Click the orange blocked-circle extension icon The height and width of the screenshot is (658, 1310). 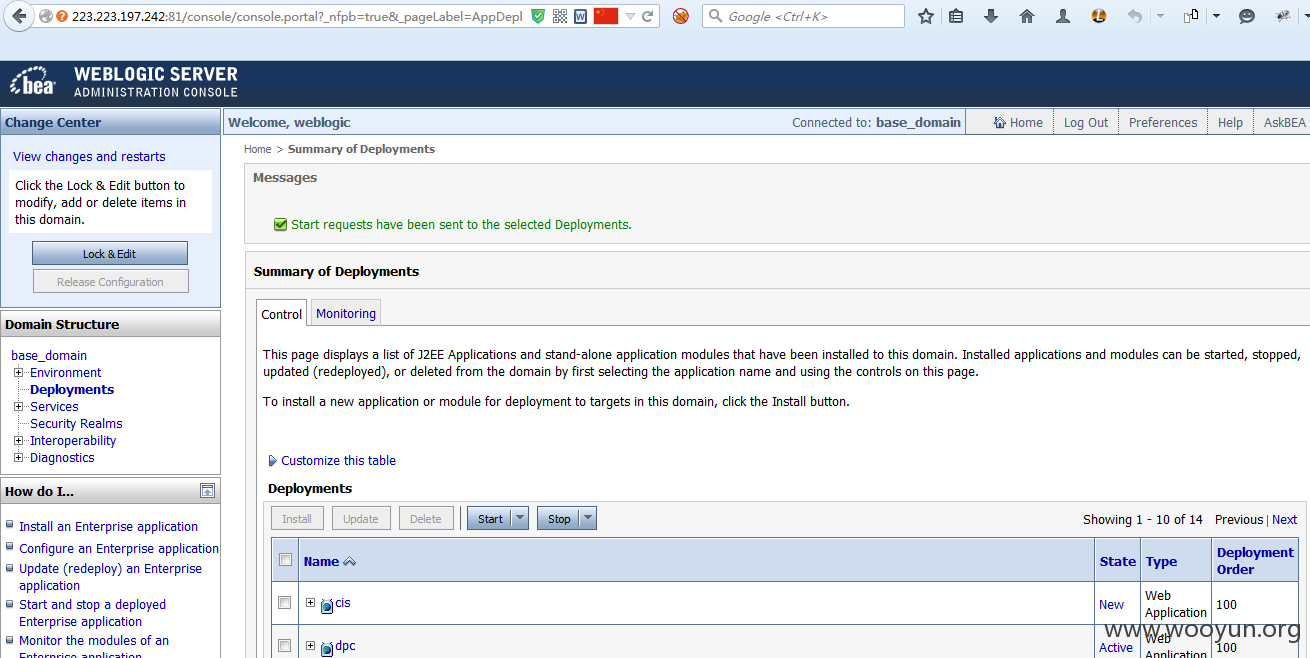(681, 16)
